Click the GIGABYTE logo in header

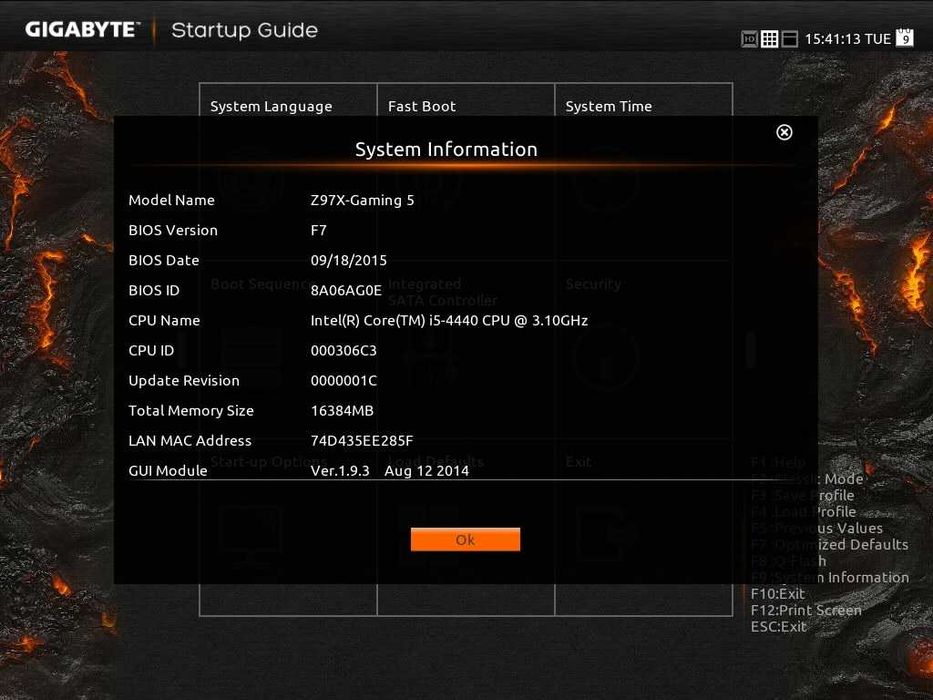pos(82,30)
